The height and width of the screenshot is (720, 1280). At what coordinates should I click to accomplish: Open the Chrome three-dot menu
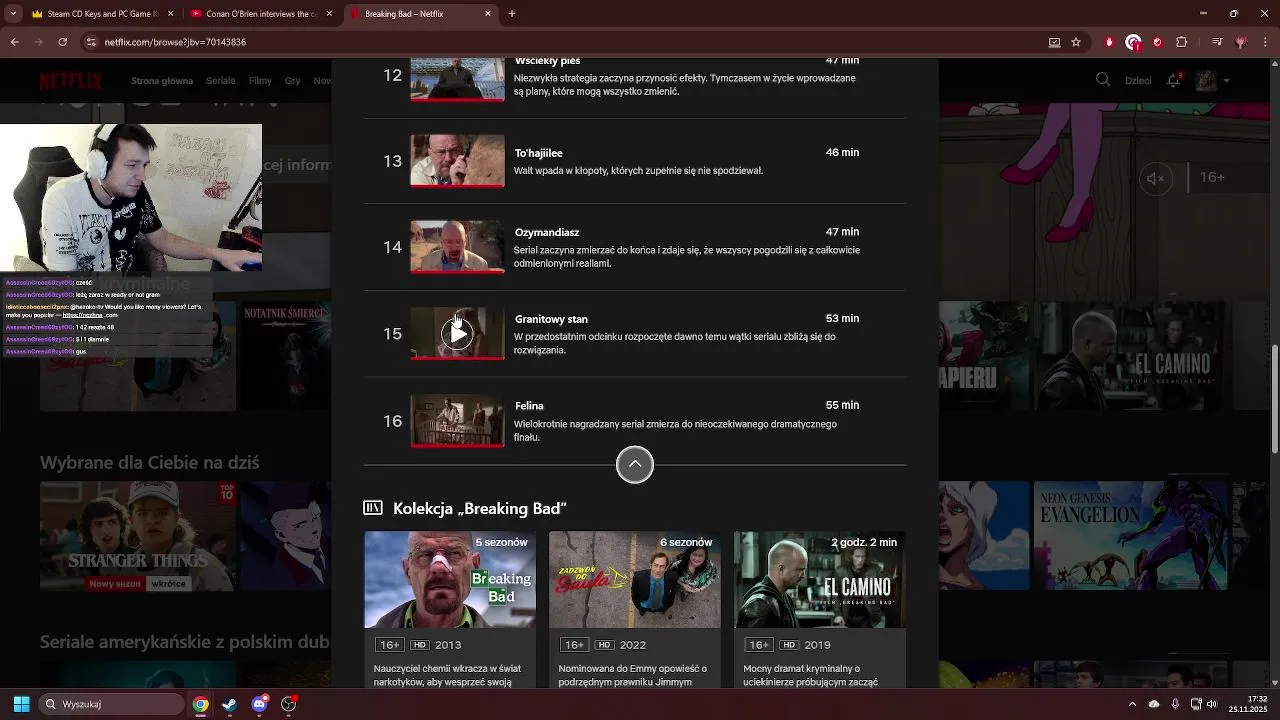coord(1265,42)
